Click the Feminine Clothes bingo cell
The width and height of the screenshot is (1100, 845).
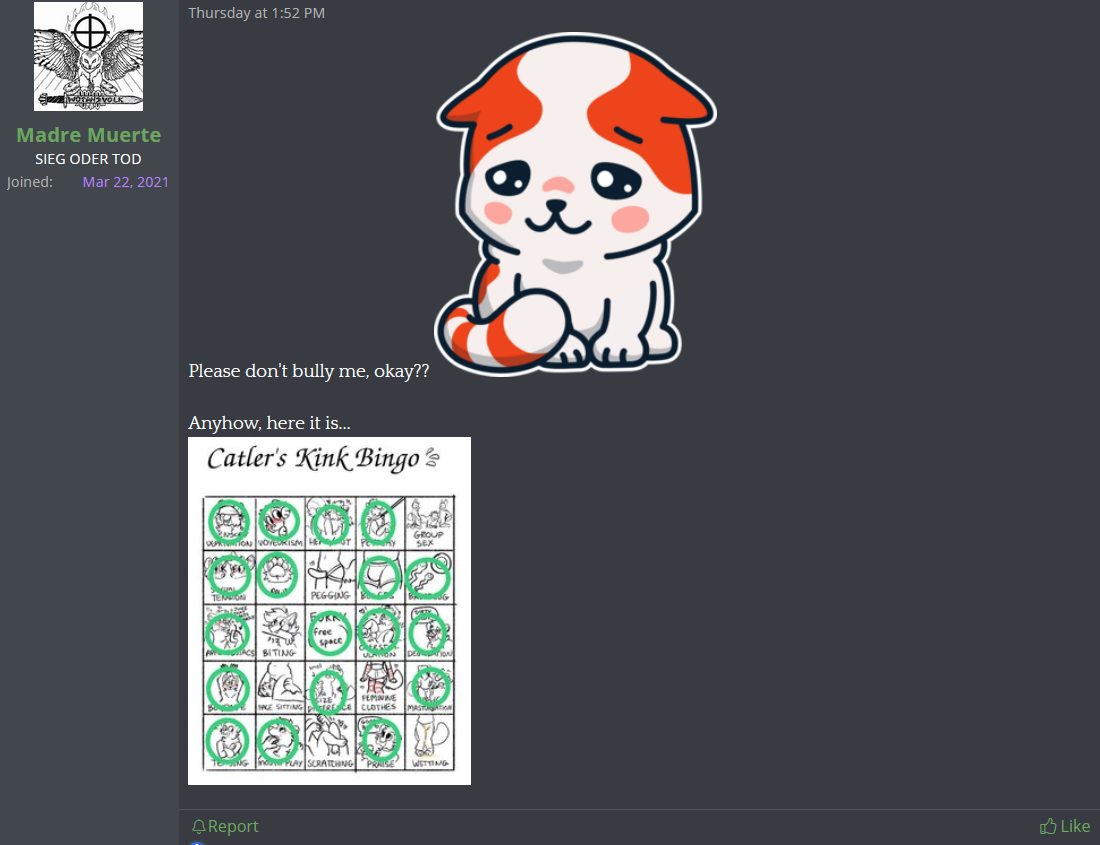[381, 687]
